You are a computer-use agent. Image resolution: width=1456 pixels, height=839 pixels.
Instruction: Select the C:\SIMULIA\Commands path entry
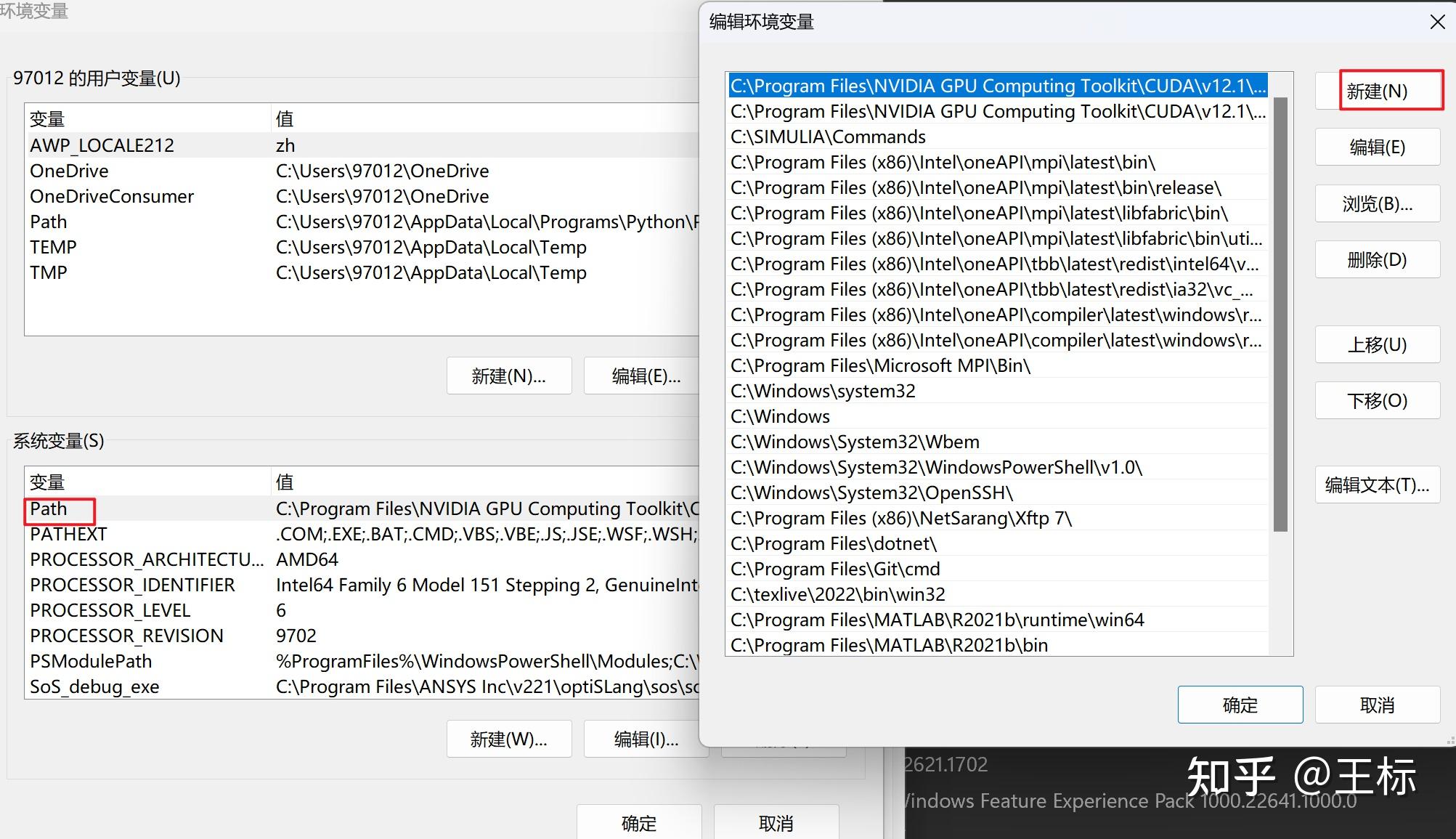[828, 137]
